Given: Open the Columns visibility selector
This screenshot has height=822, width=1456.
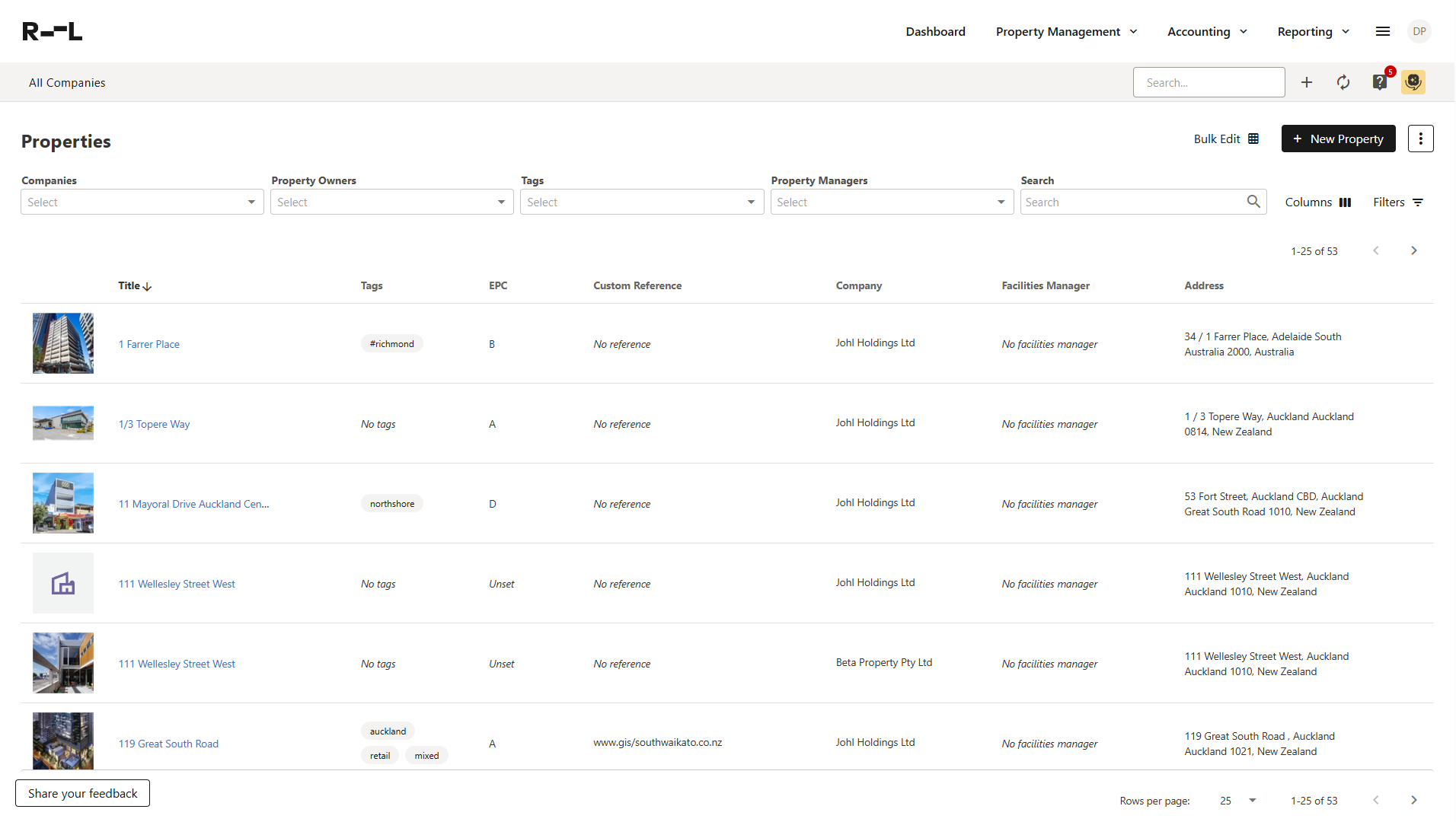Looking at the screenshot, I should click(1318, 202).
